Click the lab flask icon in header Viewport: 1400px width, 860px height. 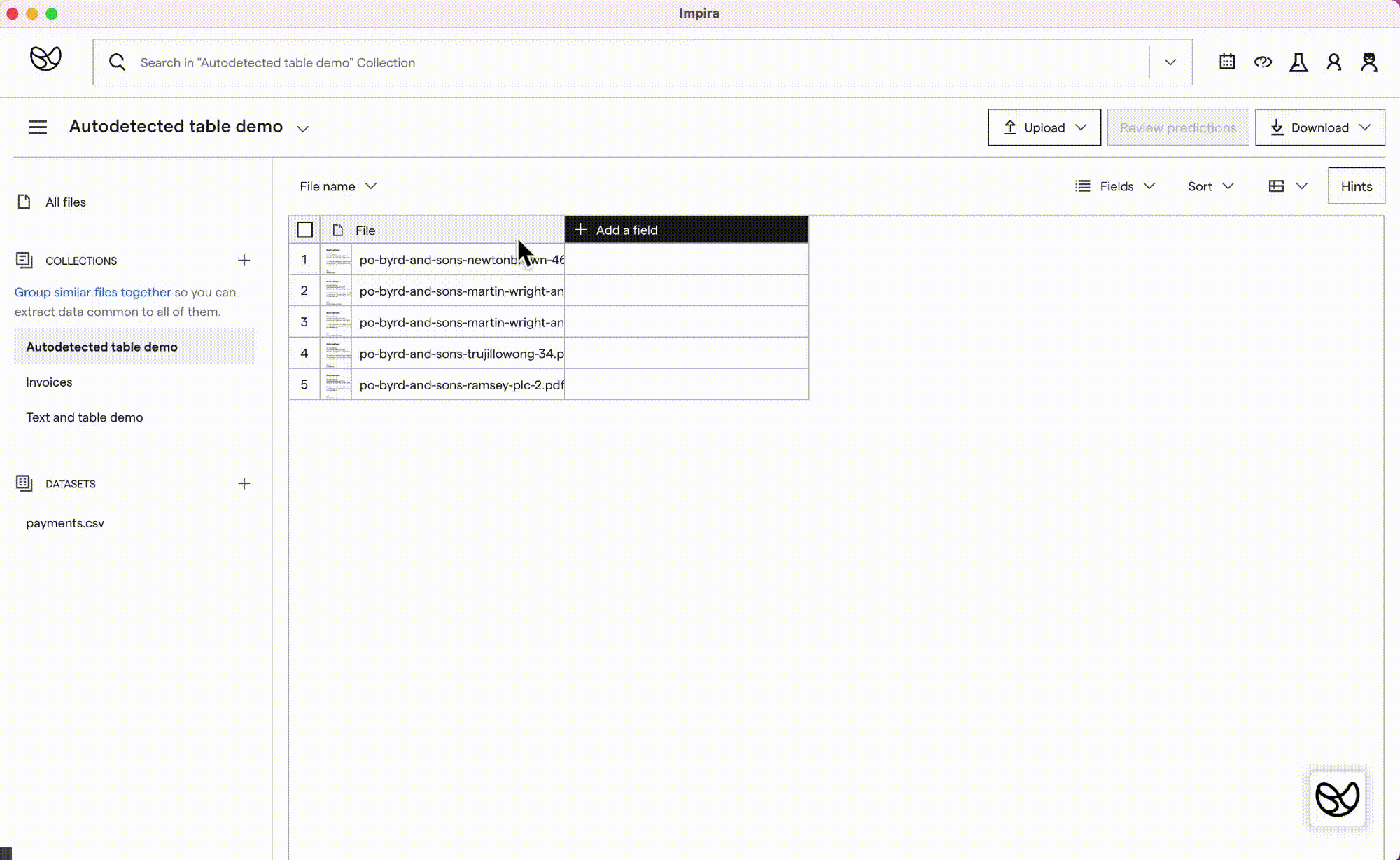(x=1298, y=62)
